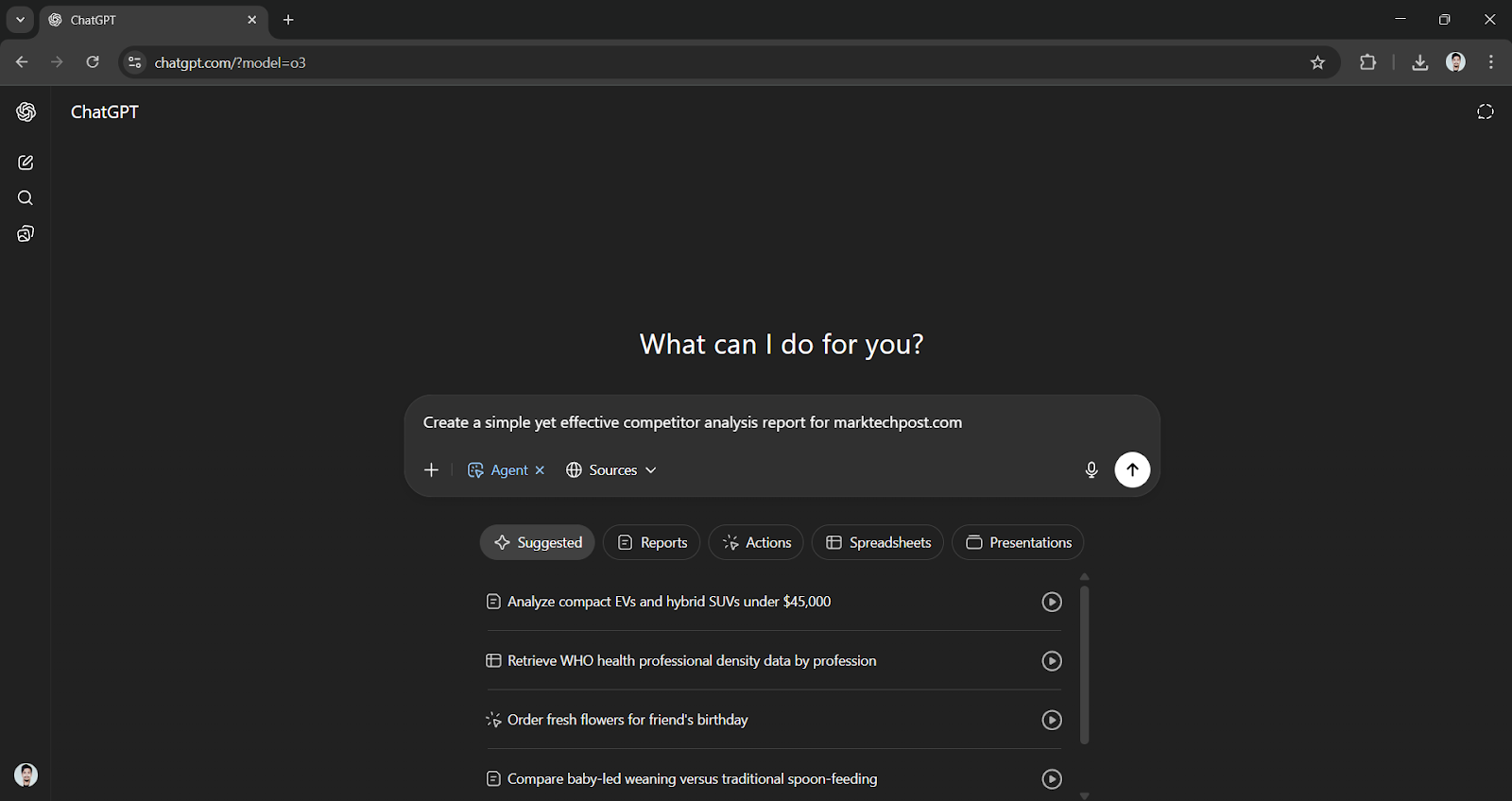
Task: Click the suggestions scroll up arrow
Action: pyautogui.click(x=1085, y=576)
